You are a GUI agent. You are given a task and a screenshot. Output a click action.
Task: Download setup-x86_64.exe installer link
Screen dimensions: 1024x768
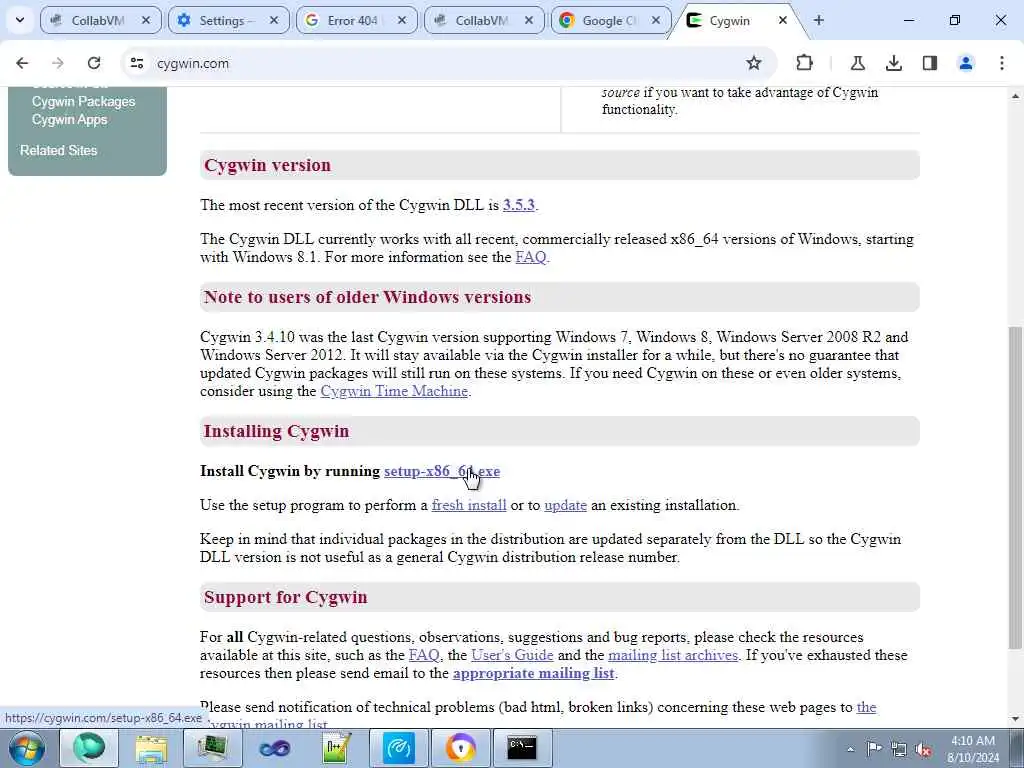442,472
